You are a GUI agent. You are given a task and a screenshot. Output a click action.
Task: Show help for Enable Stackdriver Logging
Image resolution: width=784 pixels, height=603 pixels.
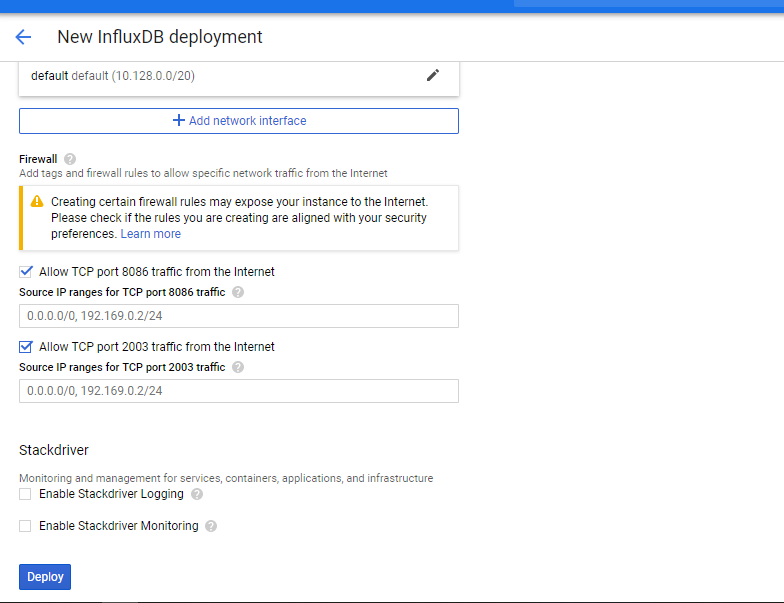pyautogui.click(x=197, y=494)
